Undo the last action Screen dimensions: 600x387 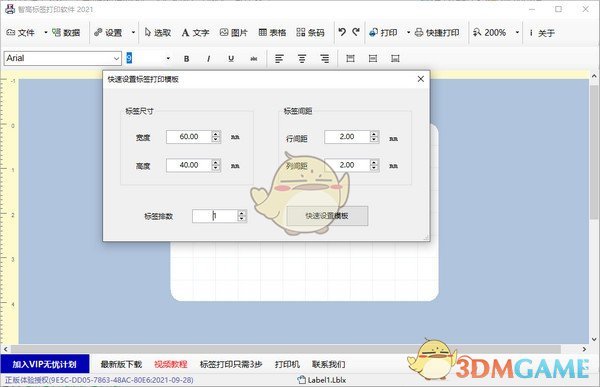(342, 32)
